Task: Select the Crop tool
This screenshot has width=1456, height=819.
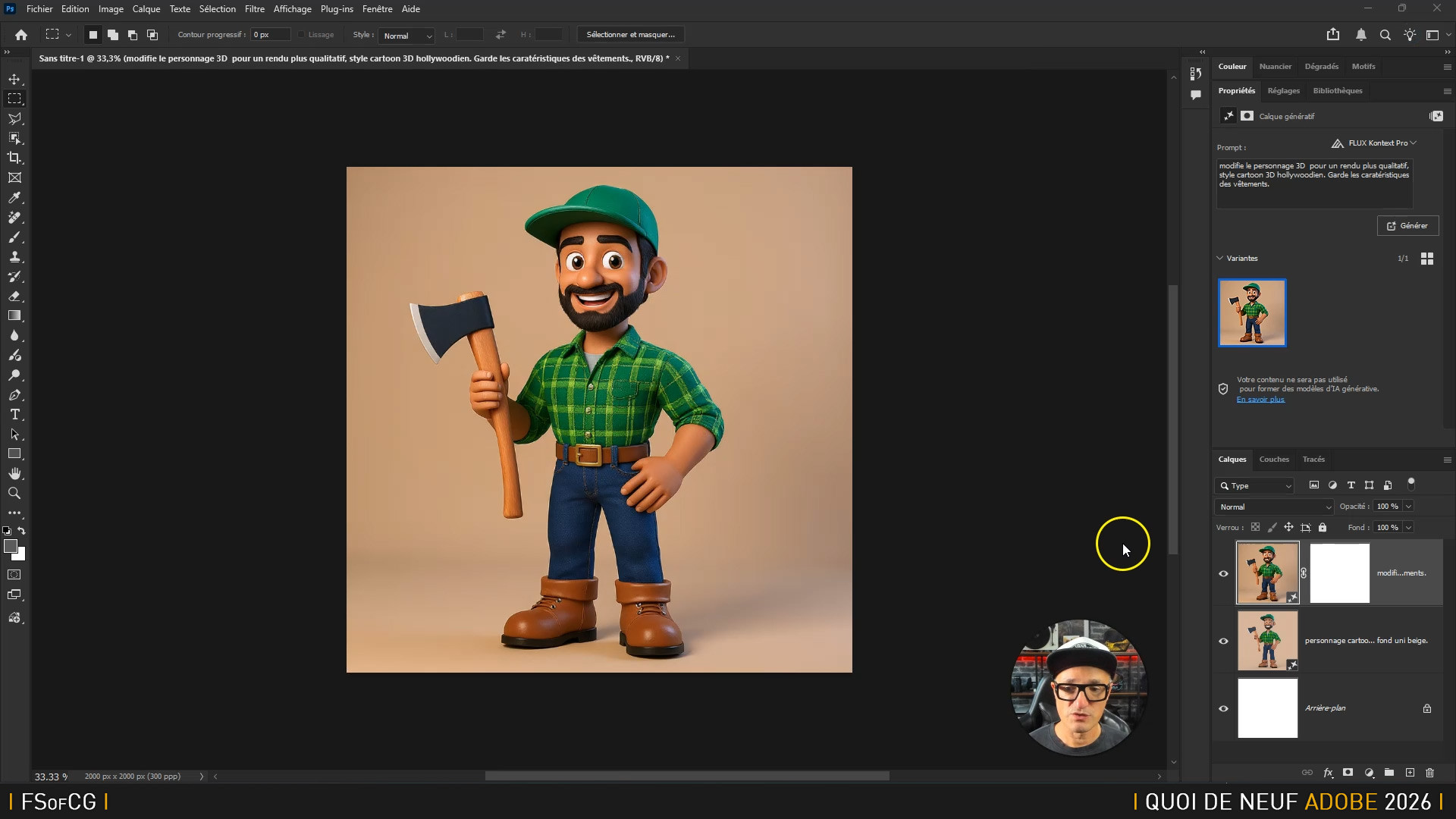Action: click(14, 158)
